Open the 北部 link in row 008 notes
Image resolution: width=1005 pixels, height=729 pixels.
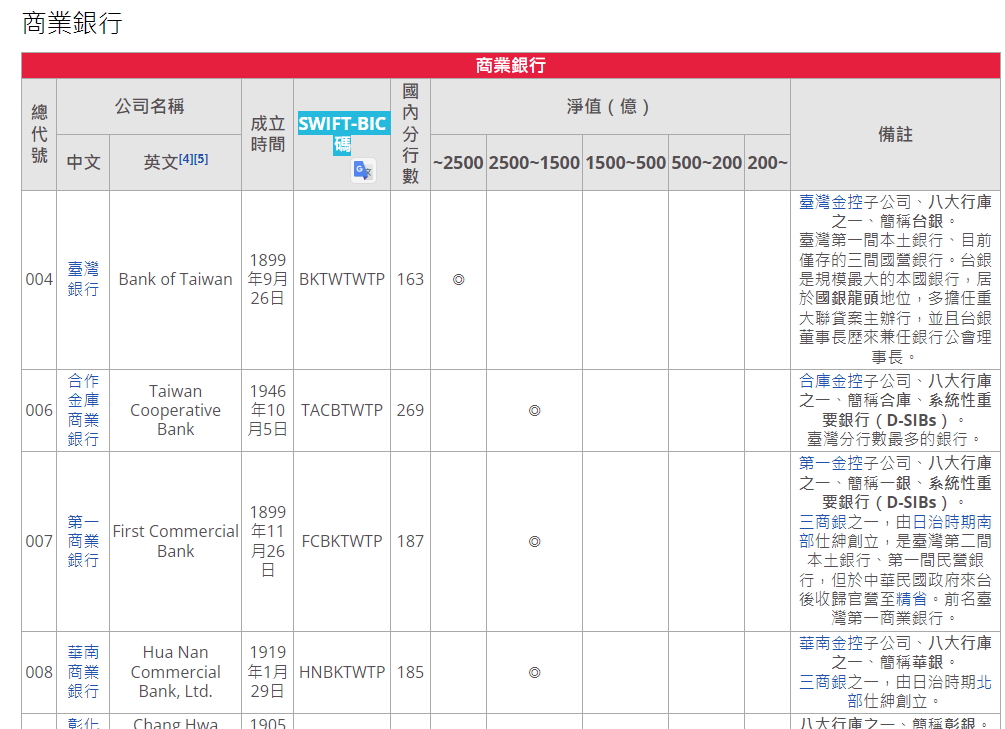[x=919, y=691]
